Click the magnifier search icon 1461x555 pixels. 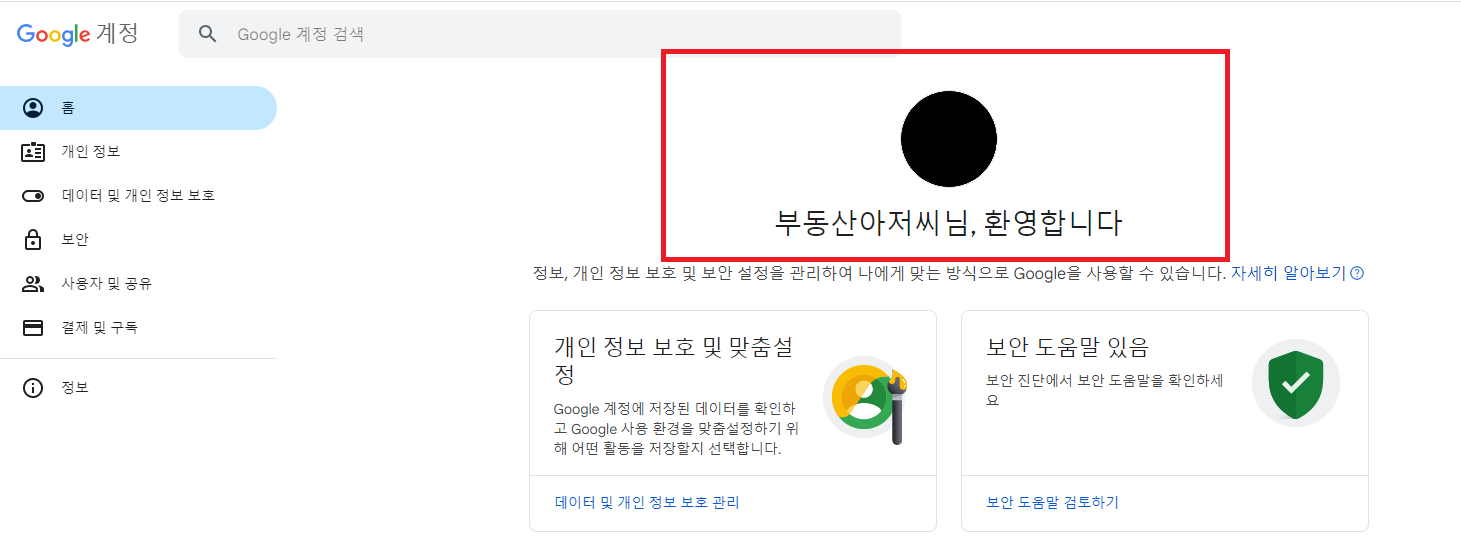click(208, 34)
